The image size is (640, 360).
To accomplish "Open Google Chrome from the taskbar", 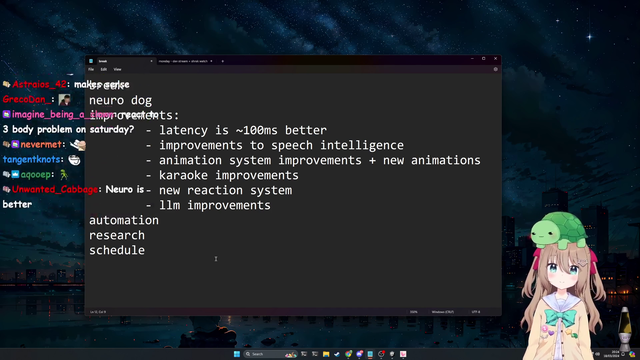I will [x=348, y=354].
